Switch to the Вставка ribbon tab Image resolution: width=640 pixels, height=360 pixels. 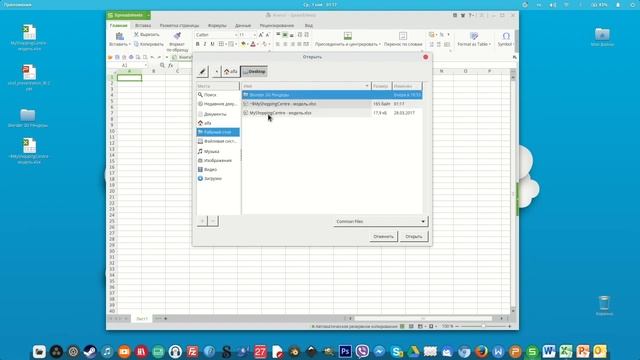143,25
